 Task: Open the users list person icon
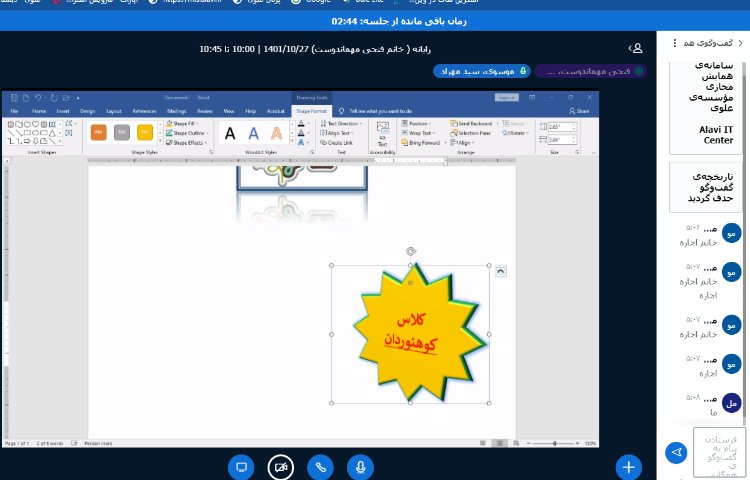pyautogui.click(x=636, y=48)
